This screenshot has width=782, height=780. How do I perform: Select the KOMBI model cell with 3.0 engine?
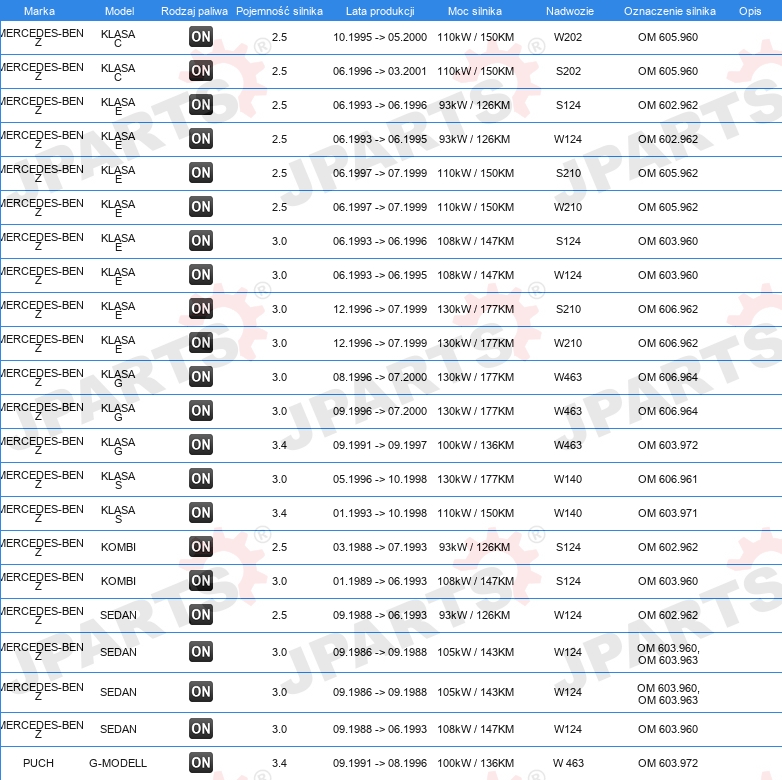point(118,581)
